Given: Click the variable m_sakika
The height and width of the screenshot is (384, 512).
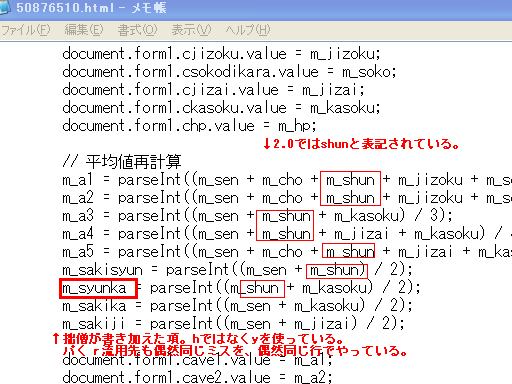Looking at the screenshot, I should 94,306.
